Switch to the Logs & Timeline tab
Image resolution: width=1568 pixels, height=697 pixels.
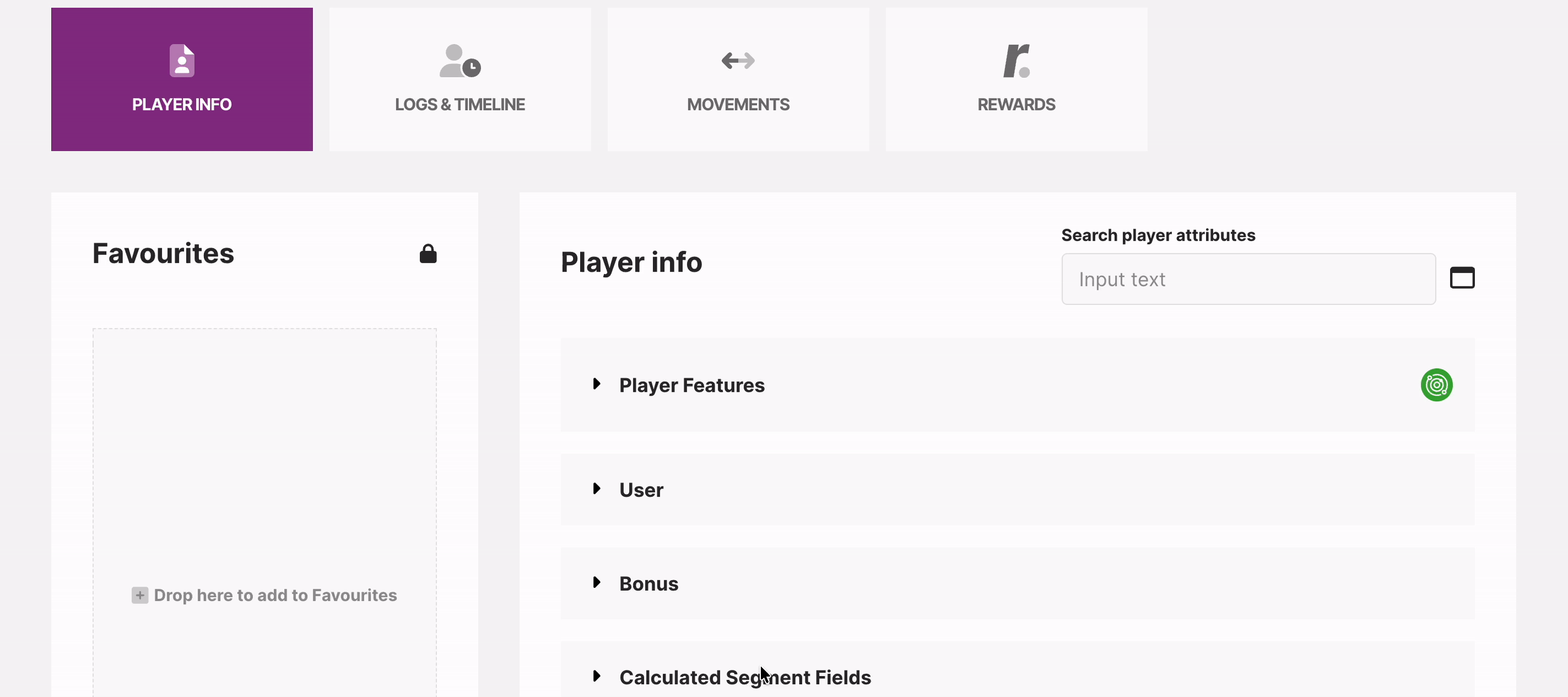tap(459, 104)
